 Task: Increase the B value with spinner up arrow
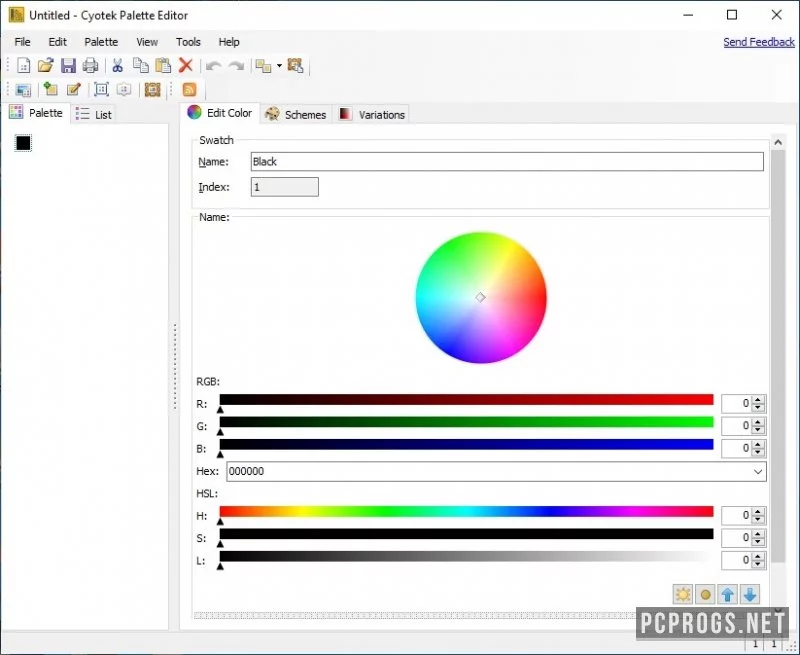[759, 444]
